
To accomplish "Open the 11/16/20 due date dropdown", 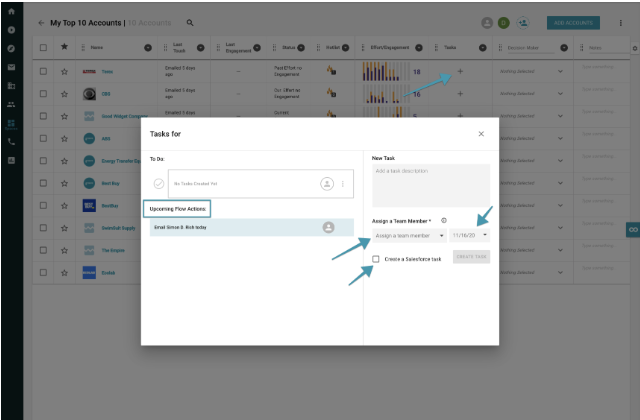I will pyautogui.click(x=469, y=235).
